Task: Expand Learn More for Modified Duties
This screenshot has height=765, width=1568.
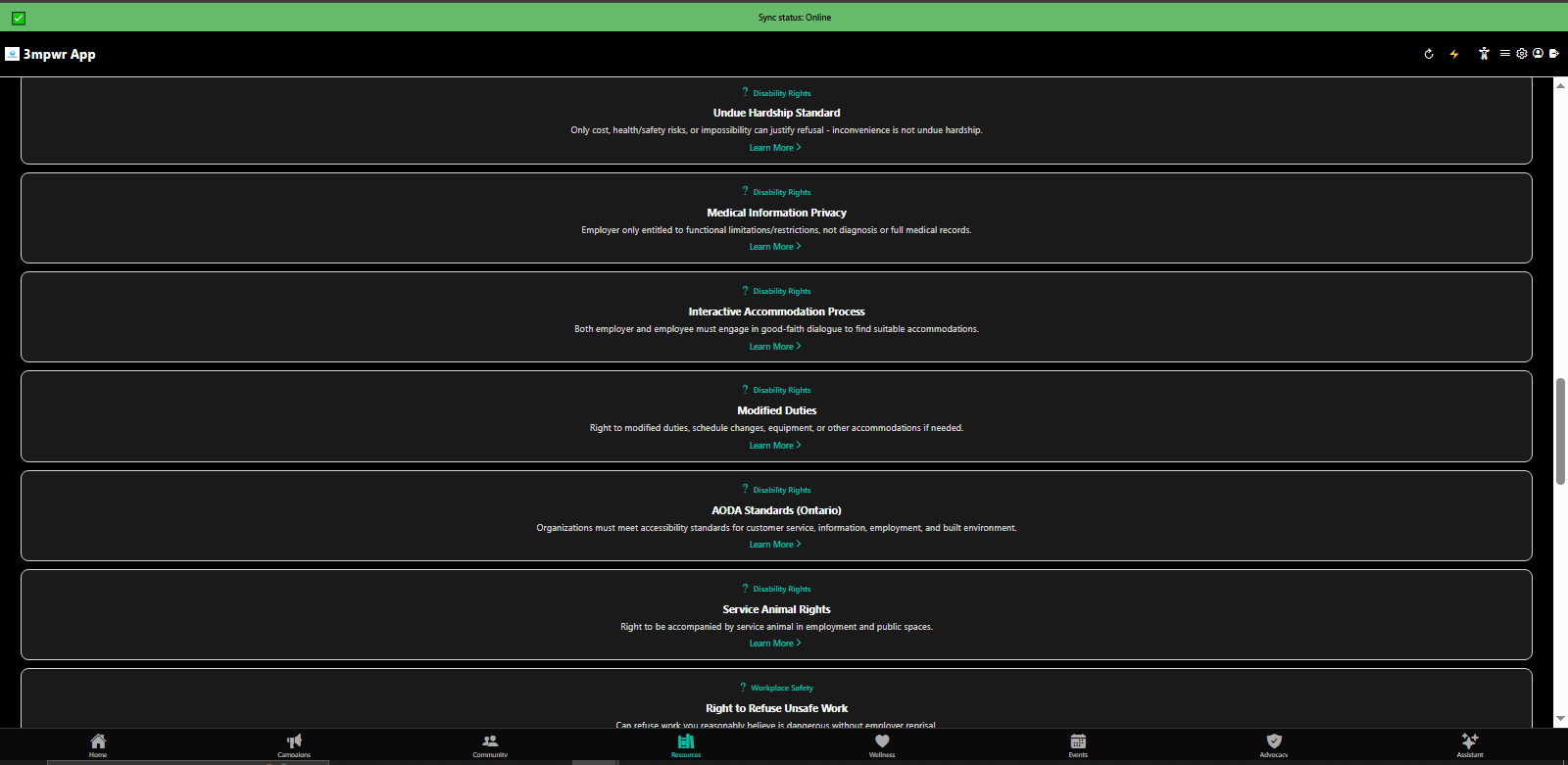Action: point(774,446)
